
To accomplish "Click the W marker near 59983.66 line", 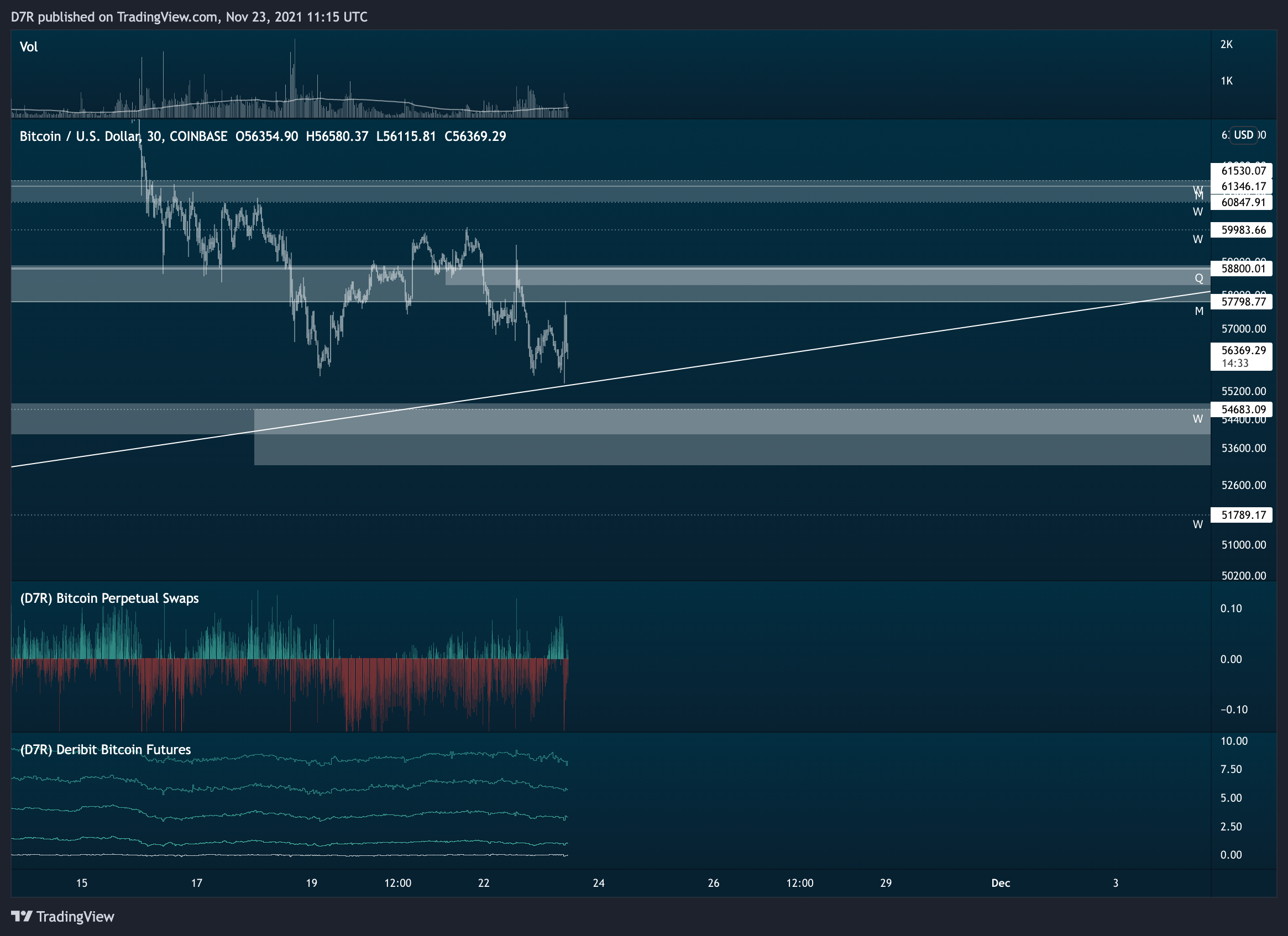I will [x=1198, y=239].
